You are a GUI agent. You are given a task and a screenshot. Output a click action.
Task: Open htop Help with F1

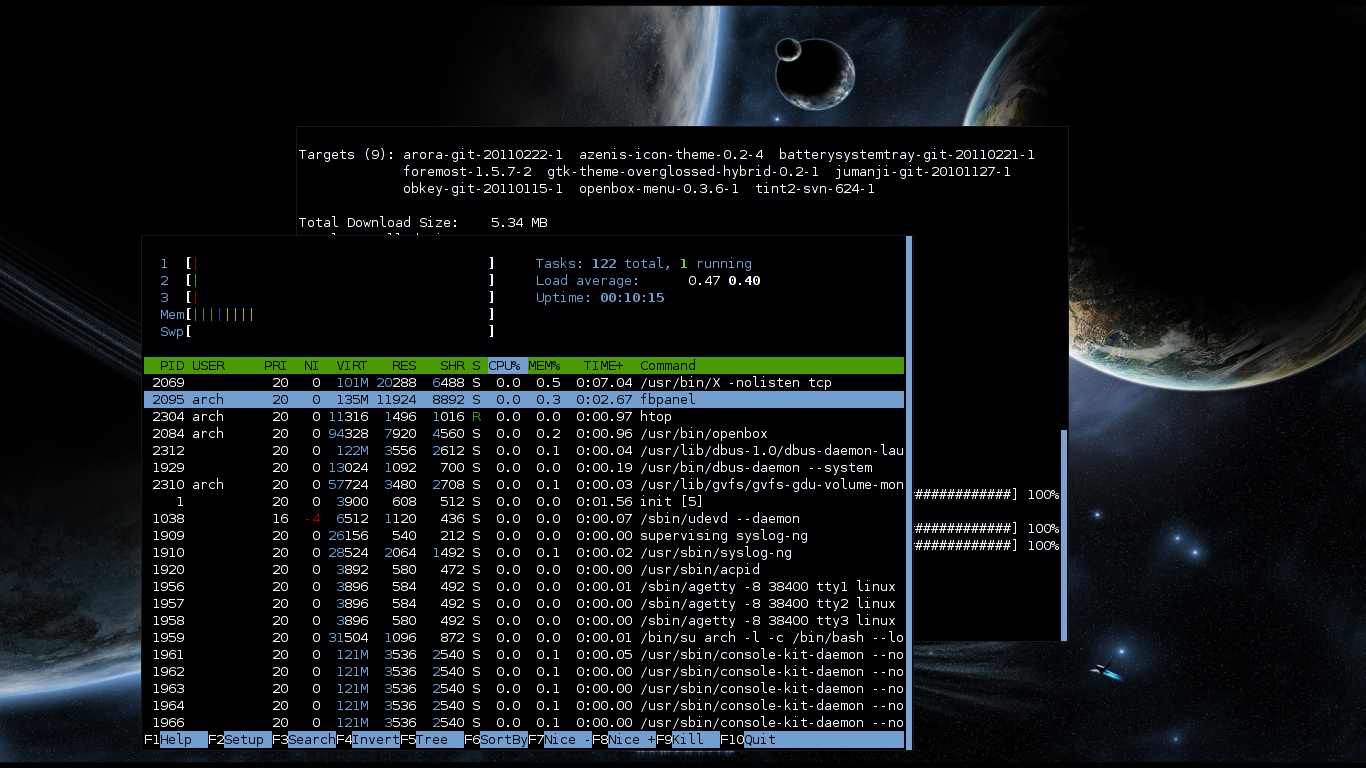[x=176, y=740]
